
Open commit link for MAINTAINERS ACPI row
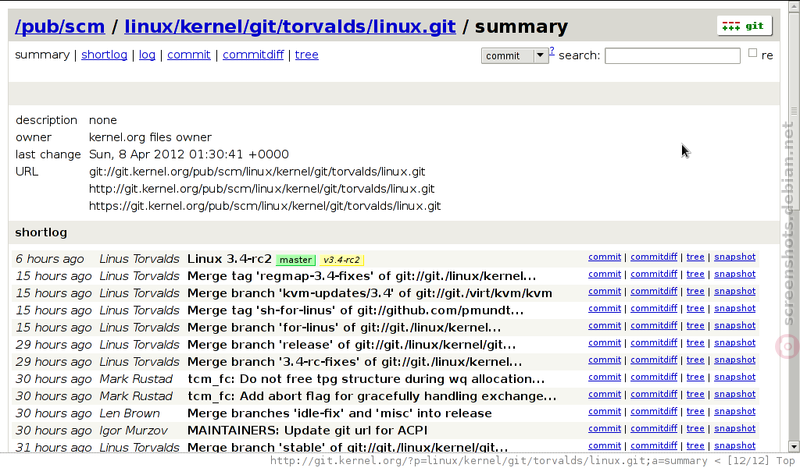605,429
